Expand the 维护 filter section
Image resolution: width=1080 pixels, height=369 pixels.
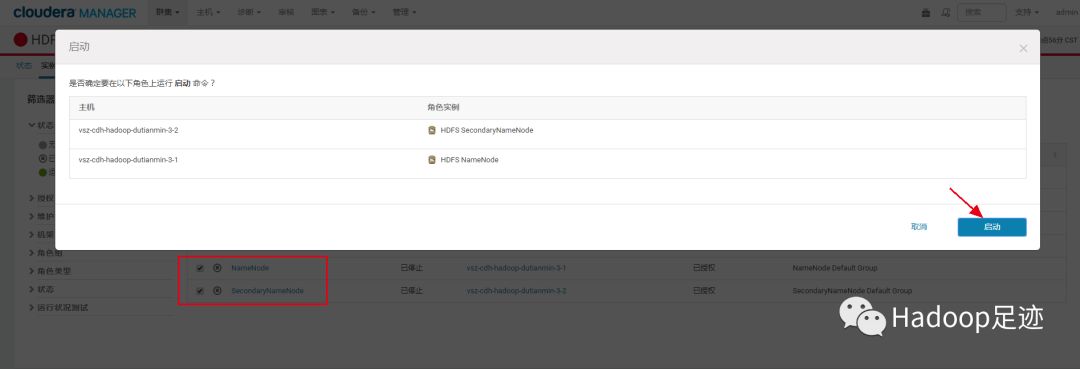(41, 216)
